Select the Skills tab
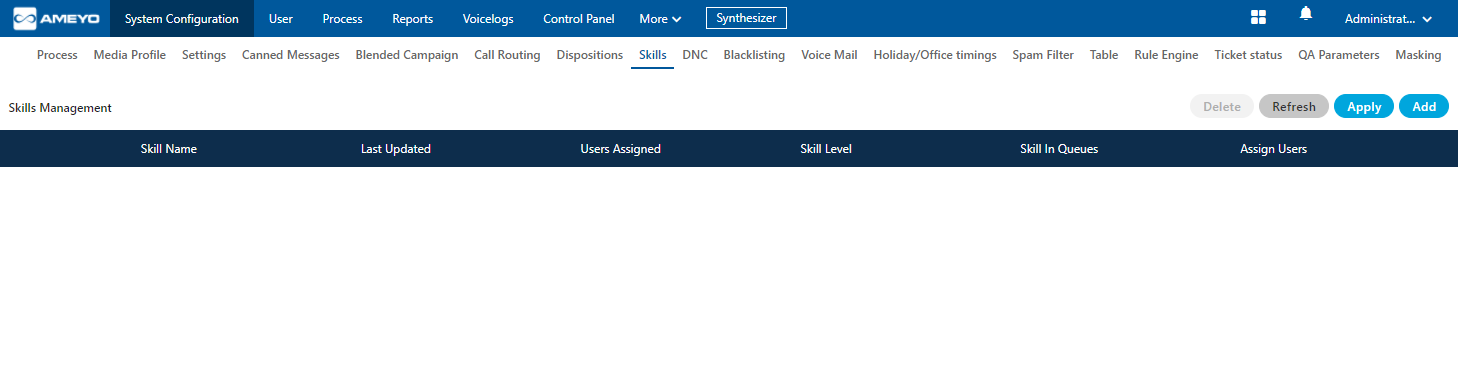The height and width of the screenshot is (371, 1458). coord(652,55)
